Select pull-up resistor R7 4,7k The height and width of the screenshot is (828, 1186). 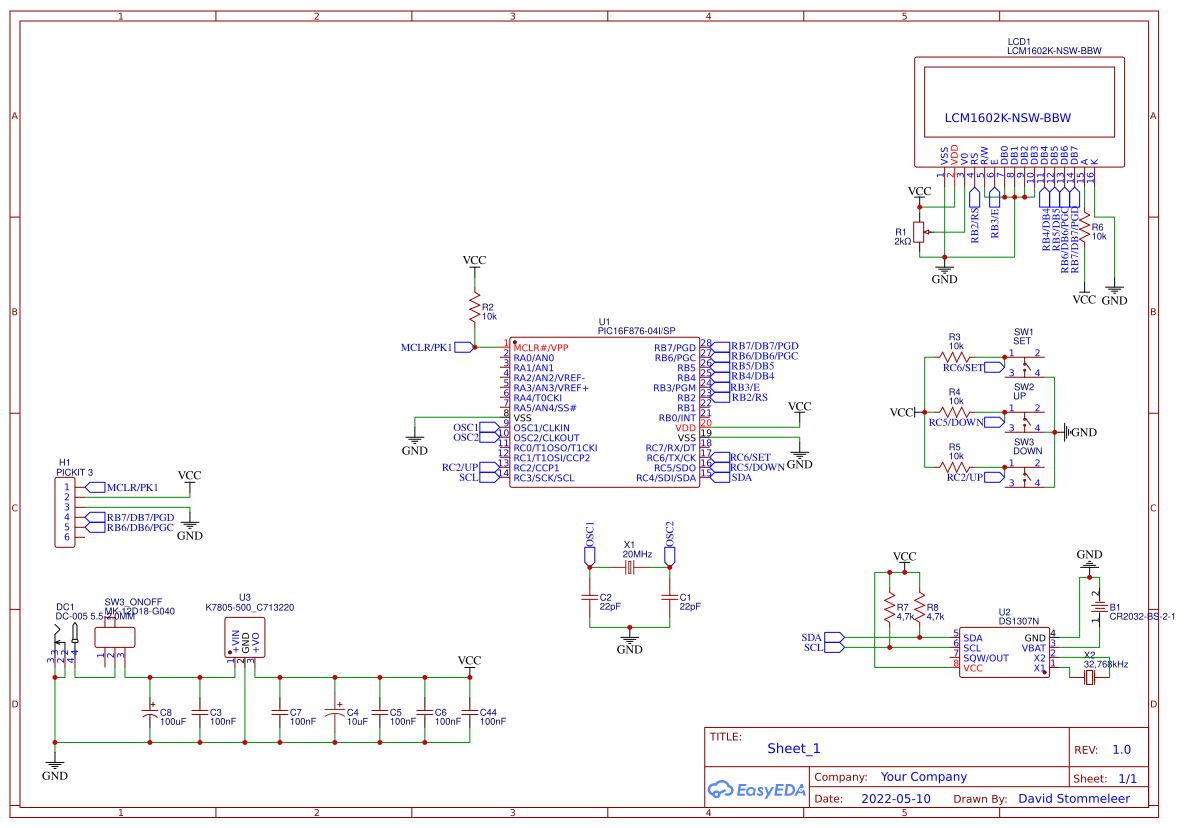[890, 608]
